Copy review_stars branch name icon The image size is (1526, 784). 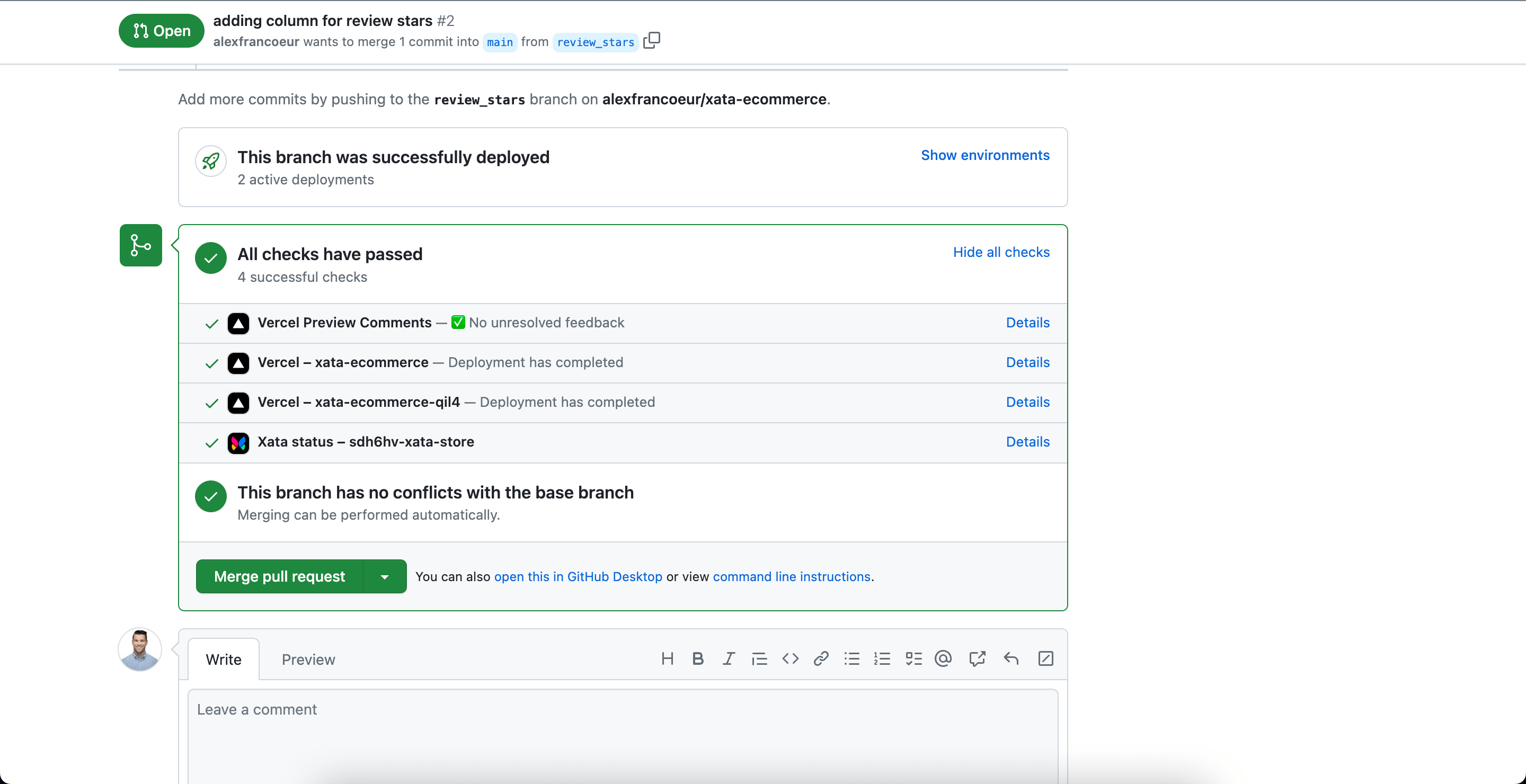coord(652,40)
